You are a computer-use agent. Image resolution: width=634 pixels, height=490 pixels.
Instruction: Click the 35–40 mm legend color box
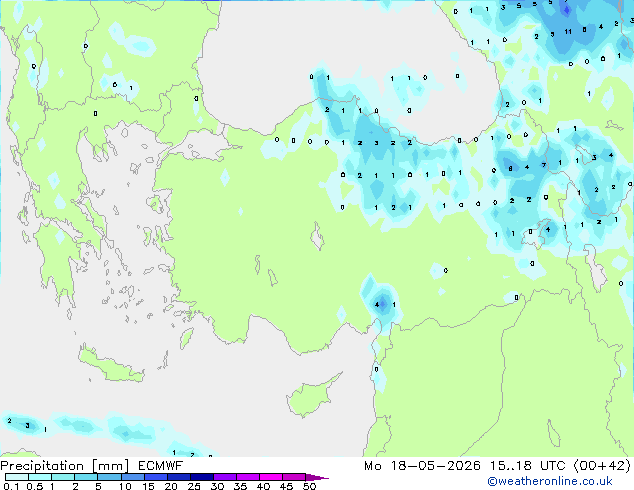(248, 477)
